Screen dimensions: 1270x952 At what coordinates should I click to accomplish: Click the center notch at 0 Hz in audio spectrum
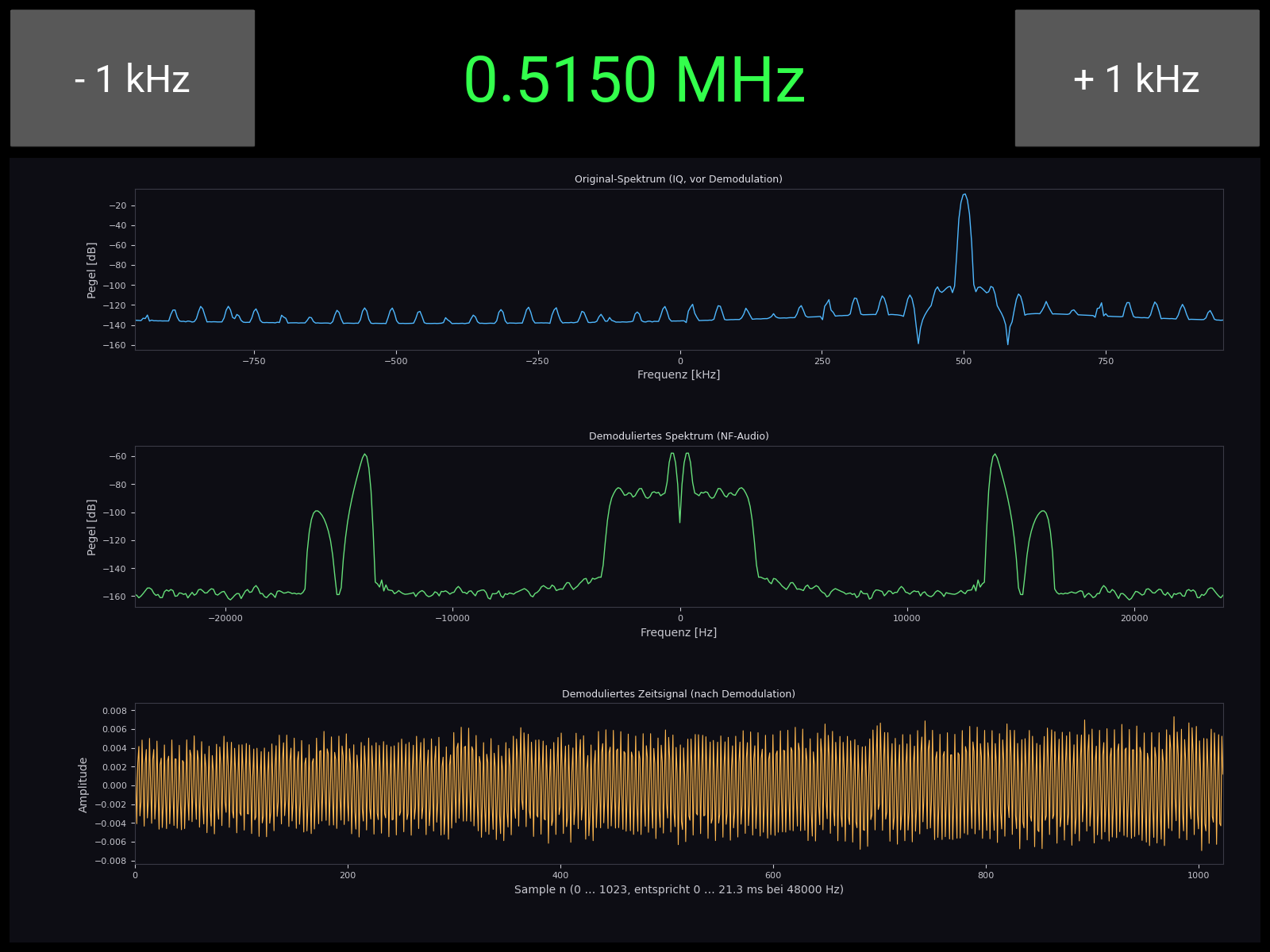click(679, 520)
